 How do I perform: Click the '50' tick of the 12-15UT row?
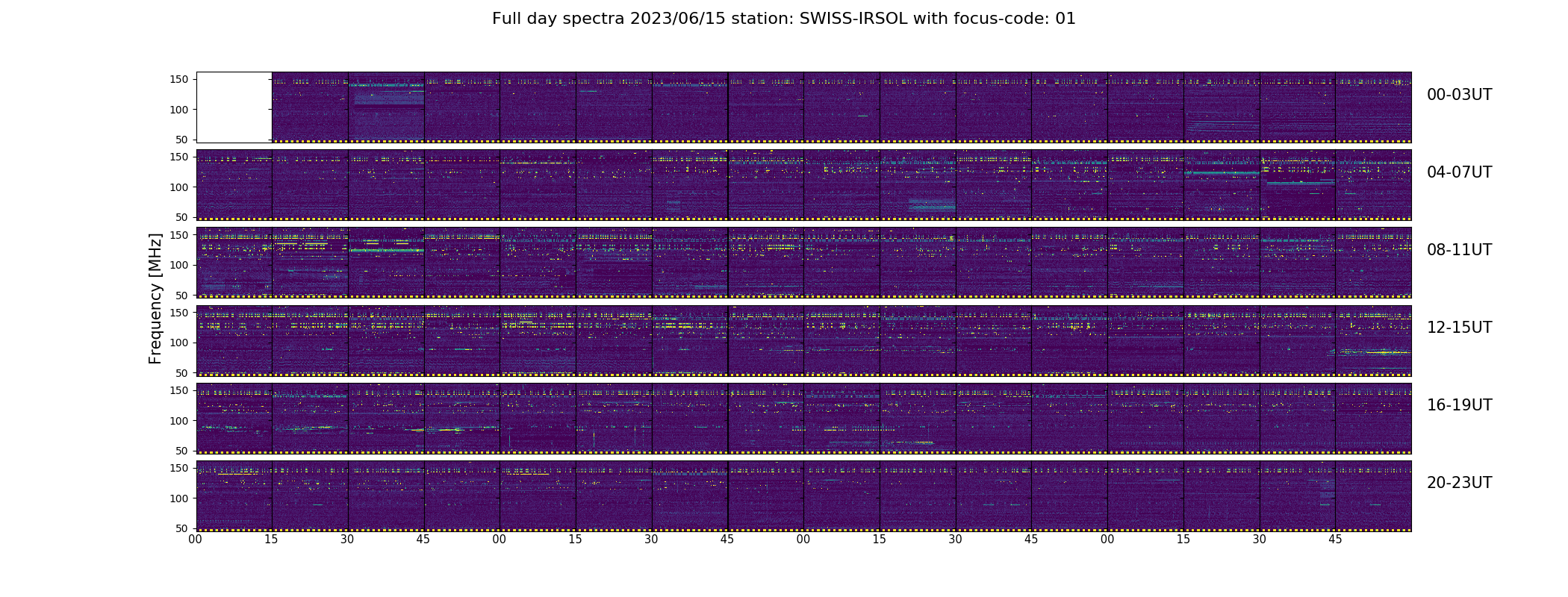(x=182, y=372)
